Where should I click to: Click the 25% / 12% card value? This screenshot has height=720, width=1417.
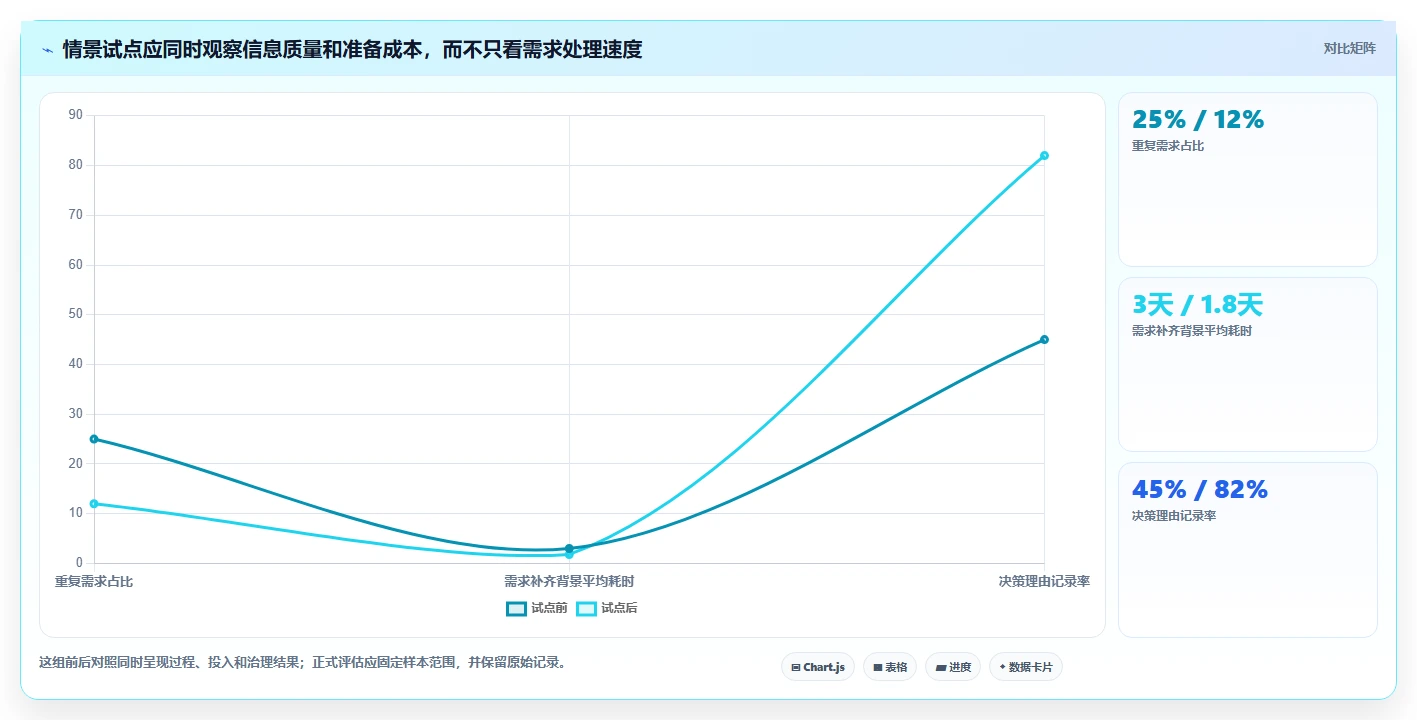tap(1198, 119)
